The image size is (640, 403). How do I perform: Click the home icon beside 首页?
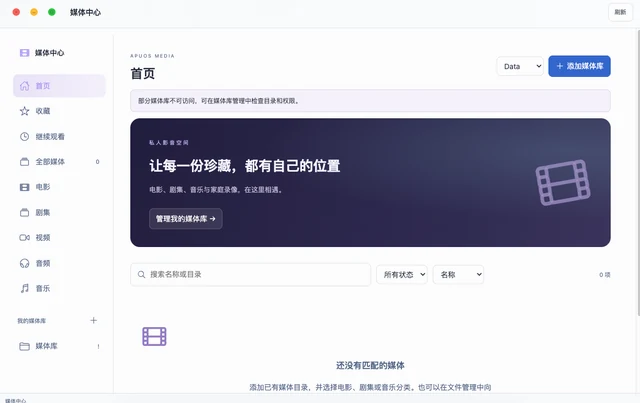coord(24,86)
